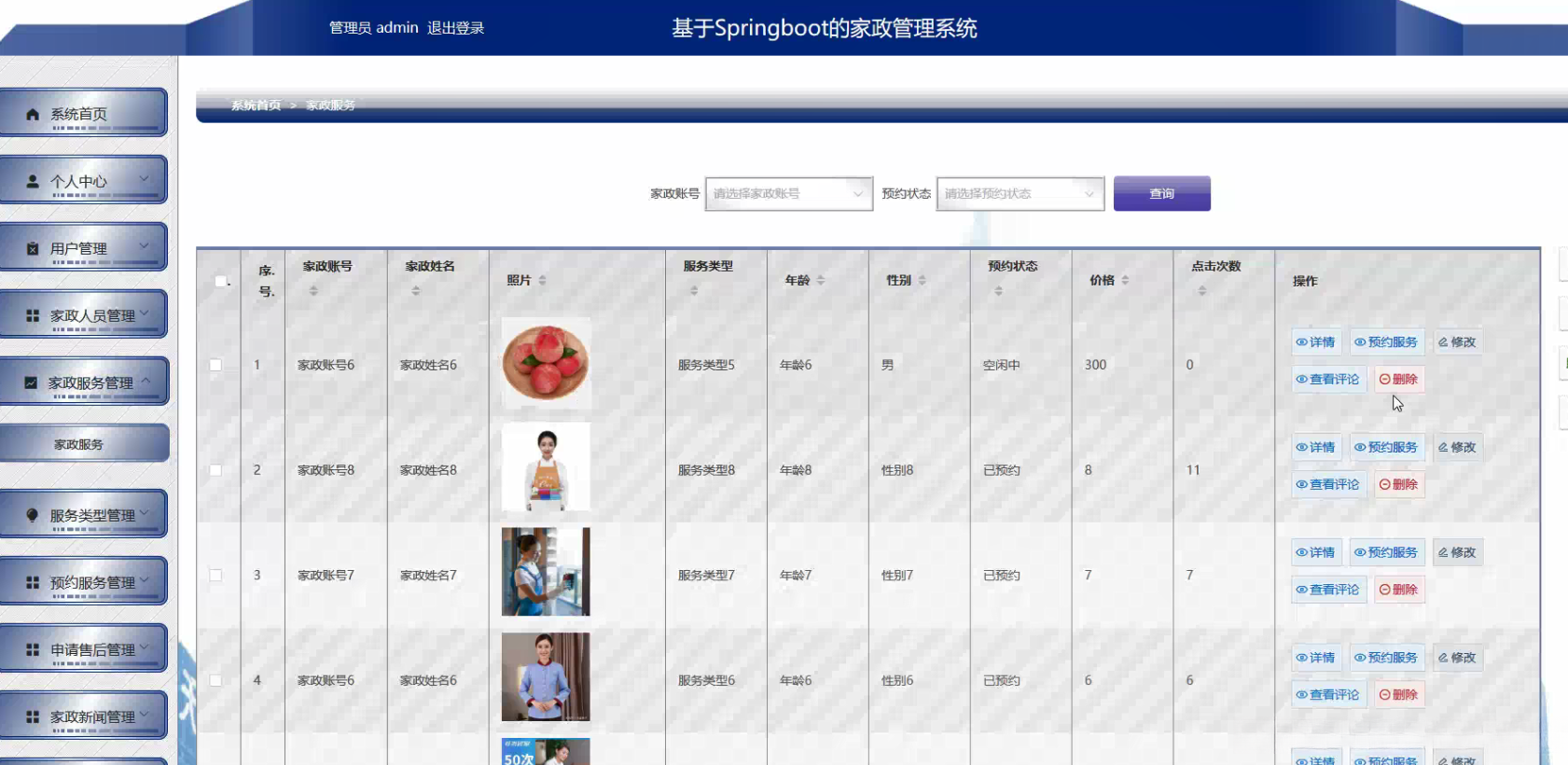Click the 查询 search button
Screen dimensions: 1568x765
tap(1162, 193)
